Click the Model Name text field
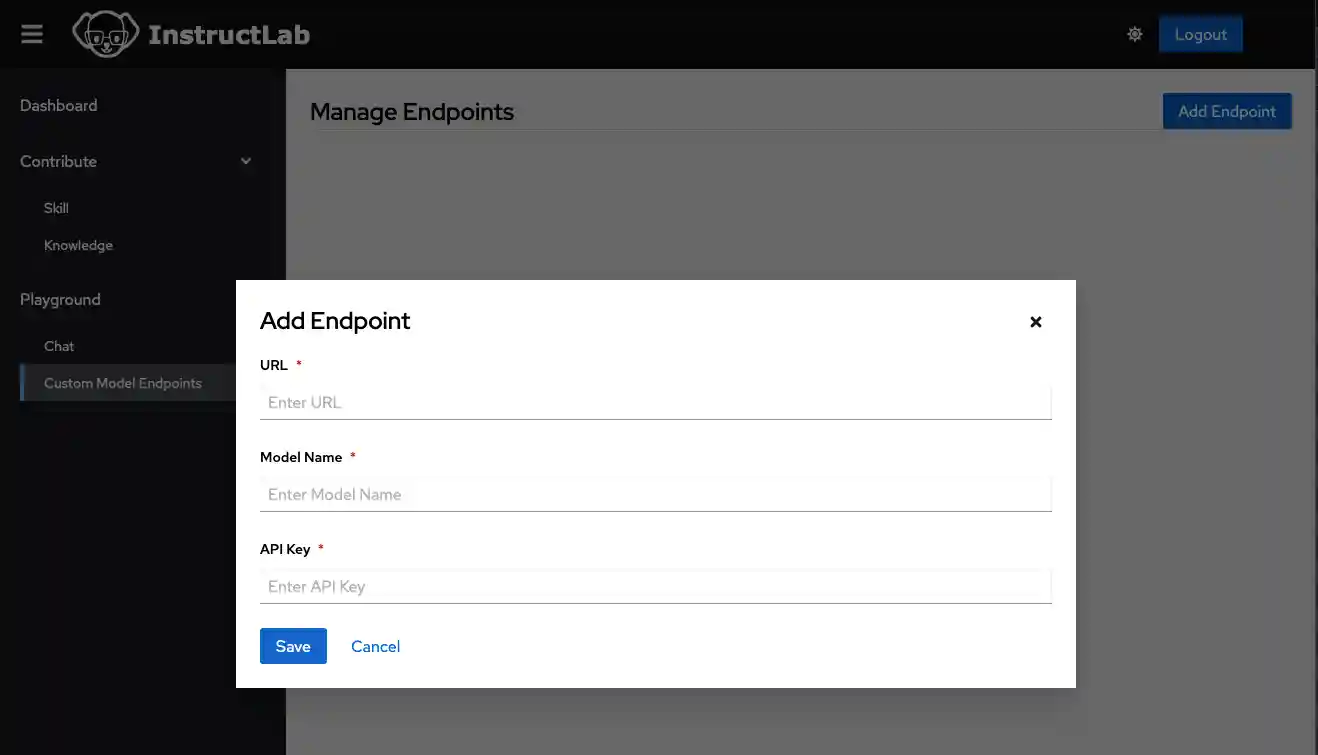 click(x=655, y=494)
